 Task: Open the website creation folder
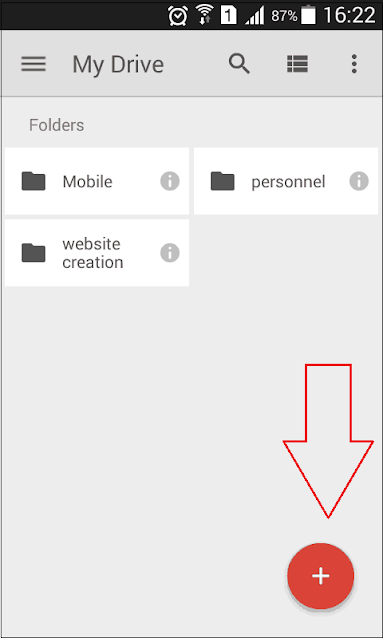coord(97,253)
